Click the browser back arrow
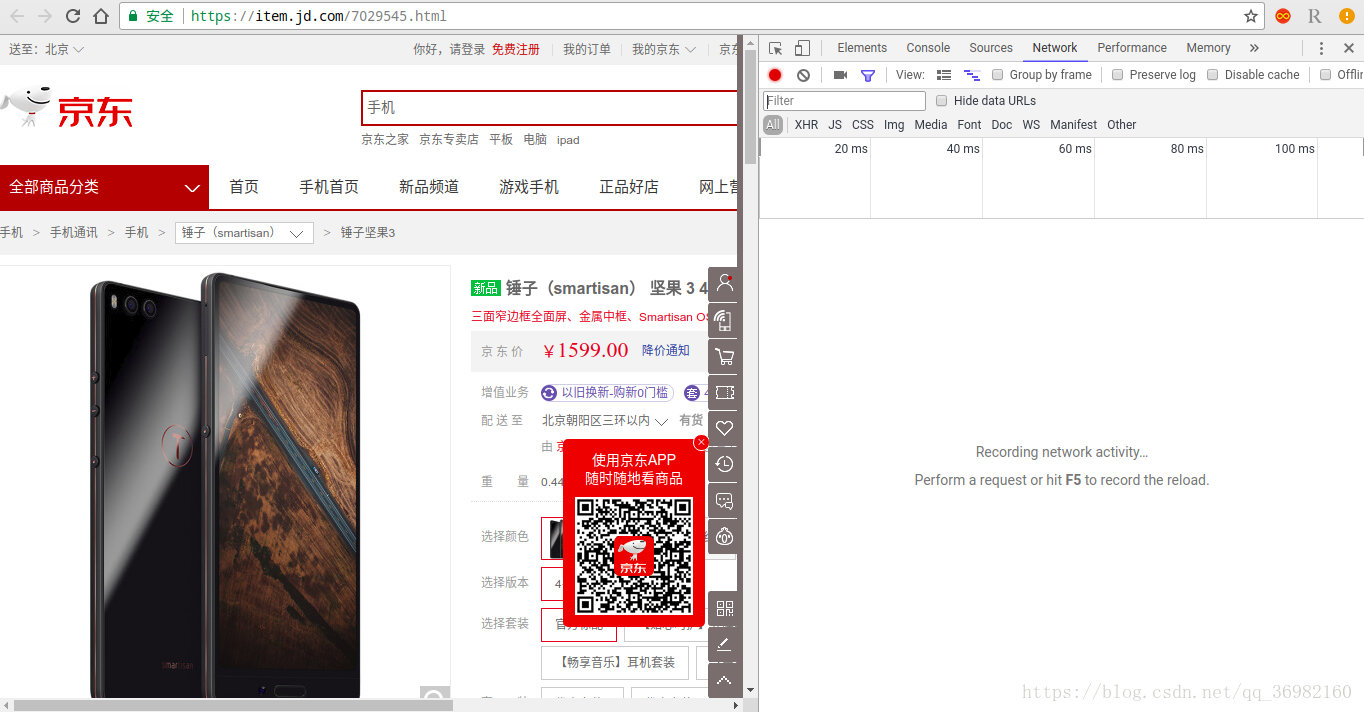 [x=17, y=16]
